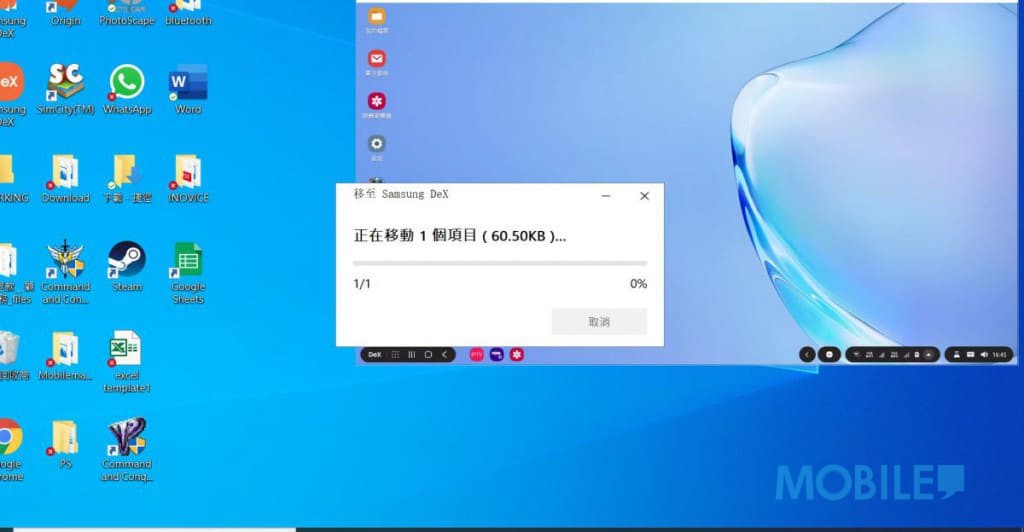
Task: Close the 移至 Samsung DeX dialog
Action: pos(645,196)
